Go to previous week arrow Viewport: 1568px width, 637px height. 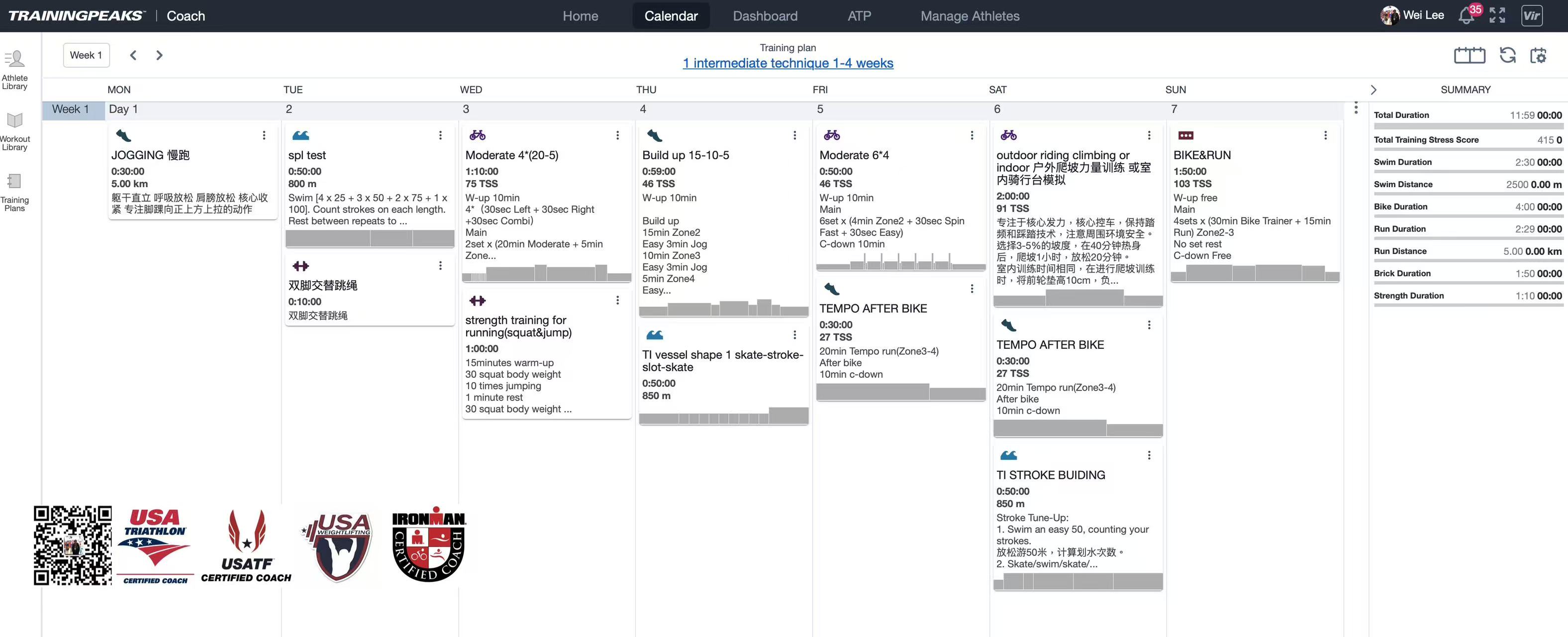(133, 55)
